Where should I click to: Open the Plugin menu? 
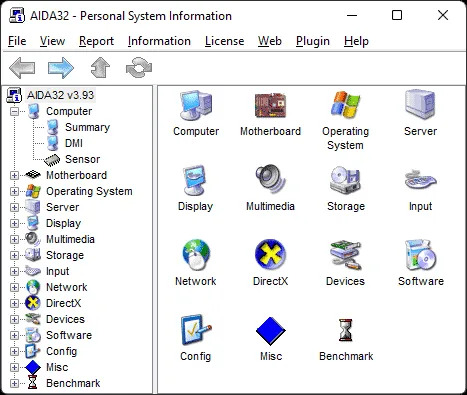click(313, 41)
